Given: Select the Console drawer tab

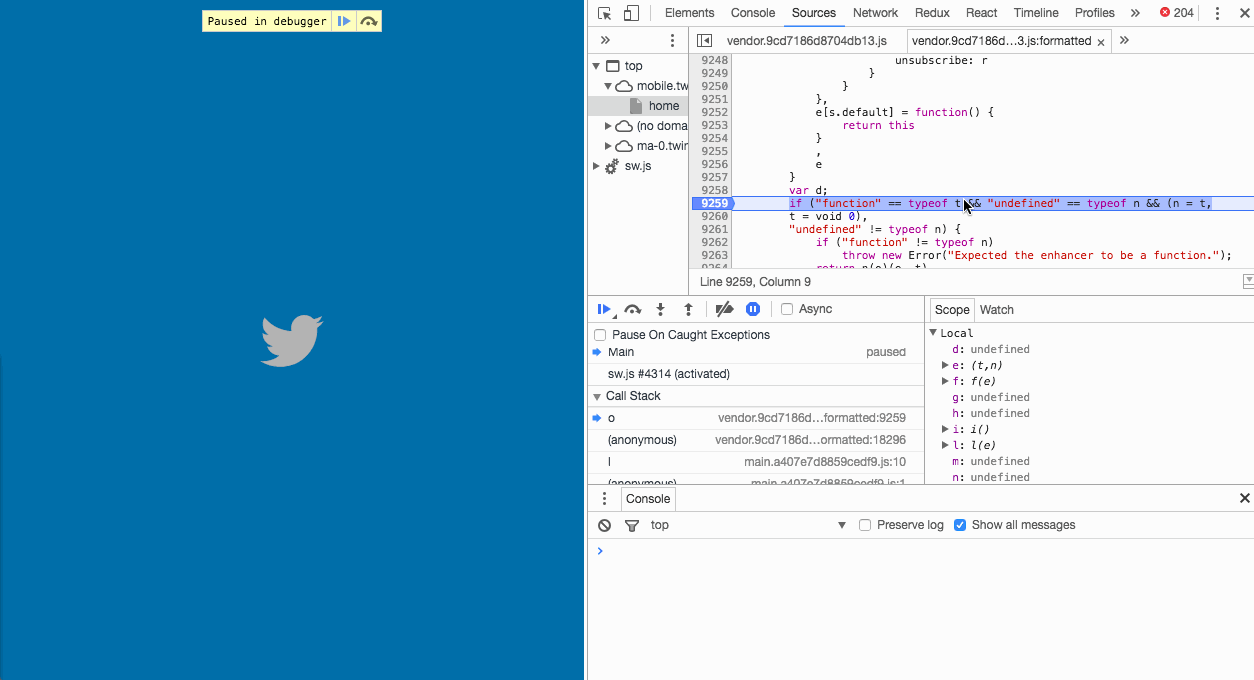Looking at the screenshot, I should click(648, 499).
